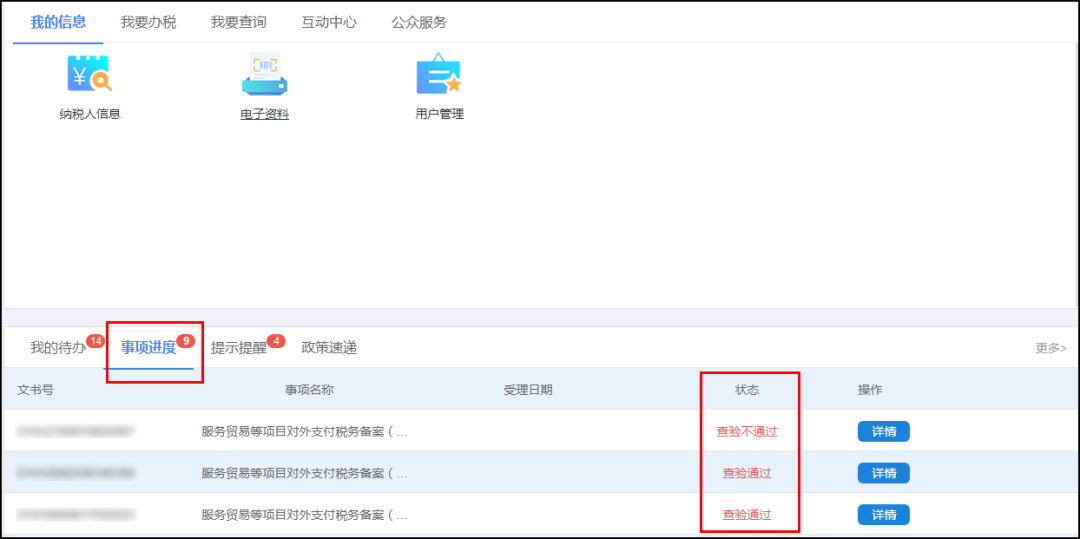Click blurred document number in second row

(76, 473)
